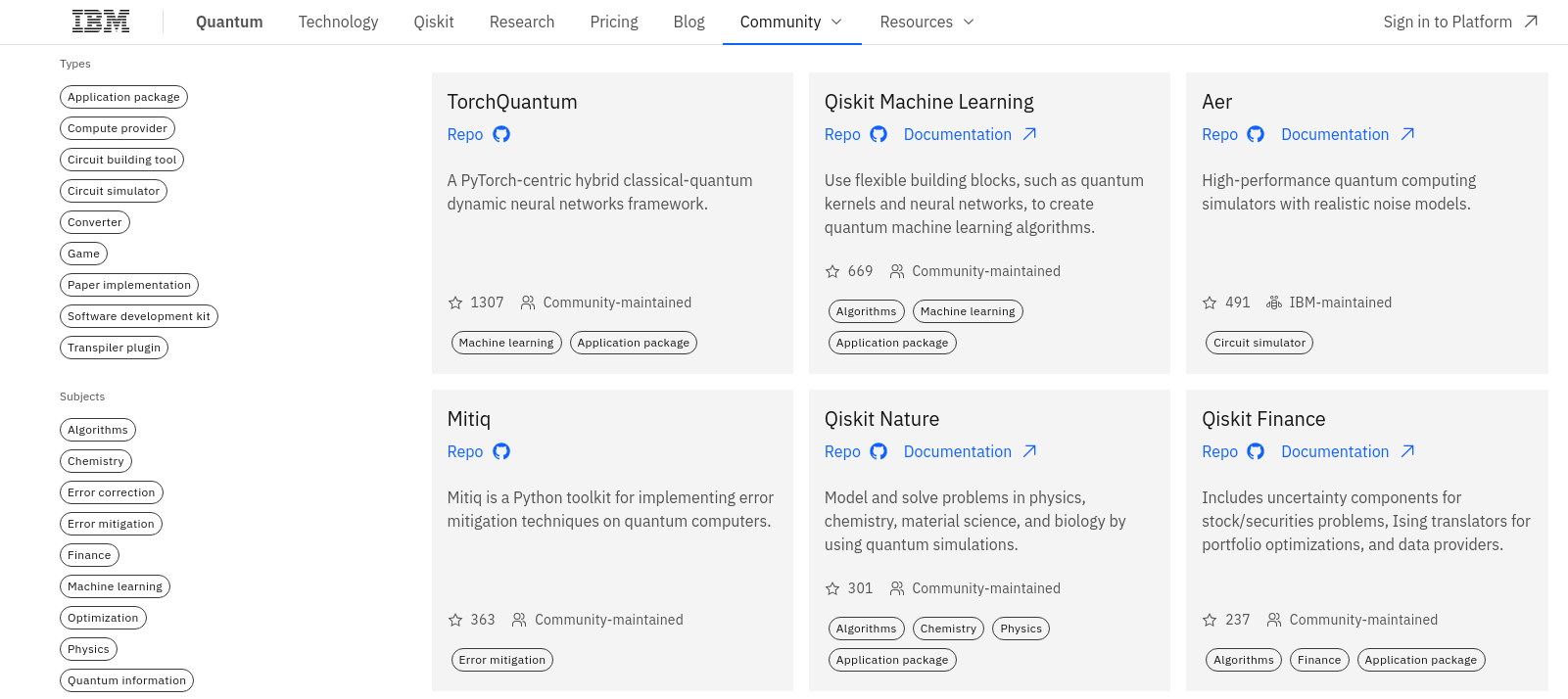
Task: Click IBM-maintained icon on Aer card
Action: [1274, 303]
